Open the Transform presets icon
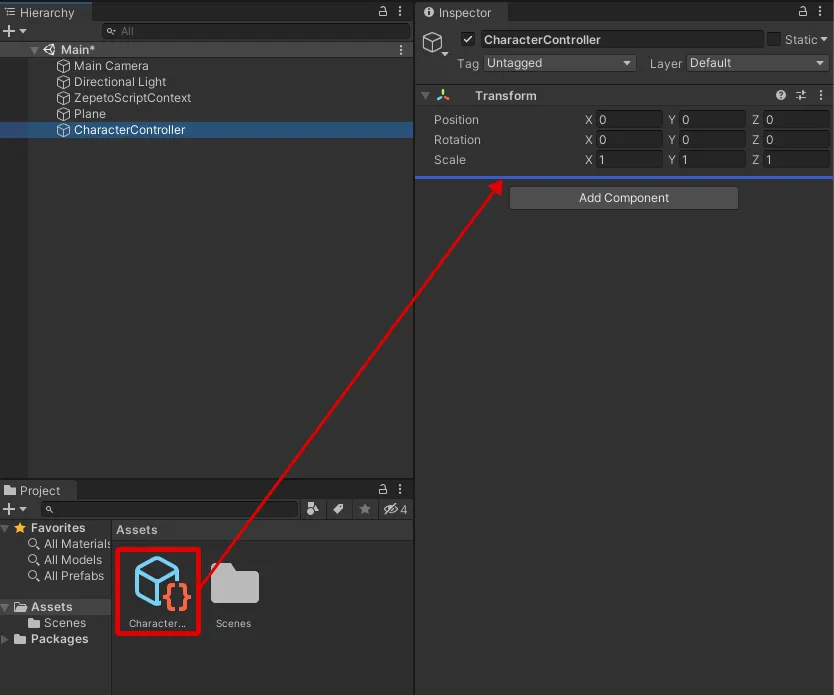The width and height of the screenshot is (834, 695). pyautogui.click(x=800, y=95)
